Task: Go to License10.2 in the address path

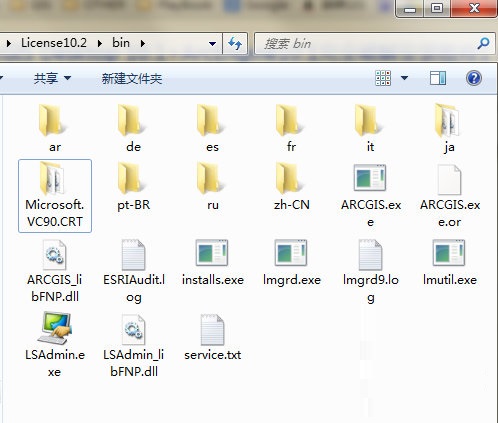Action: pos(54,43)
